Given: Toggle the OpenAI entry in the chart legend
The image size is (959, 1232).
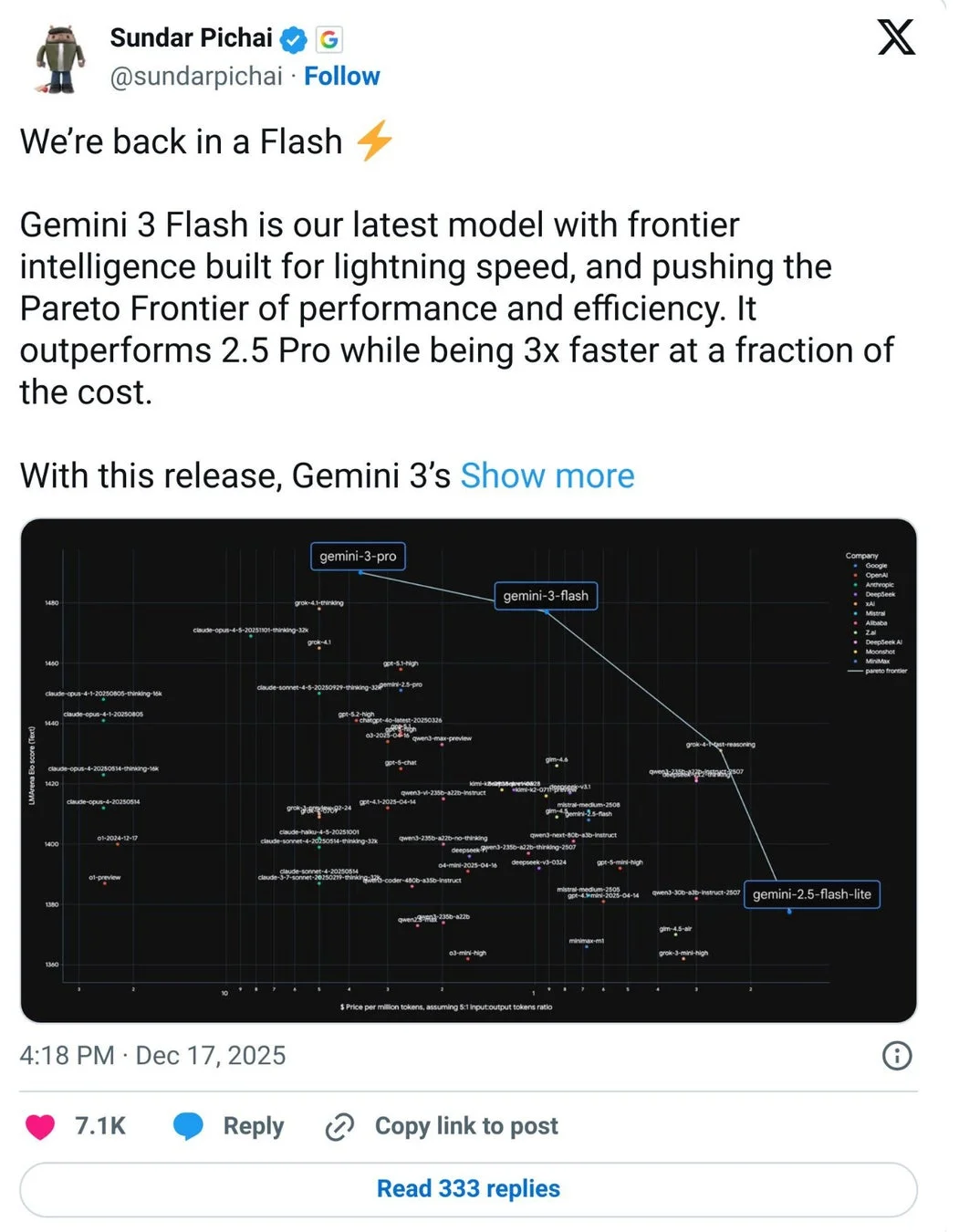Looking at the screenshot, I should pos(876,575).
